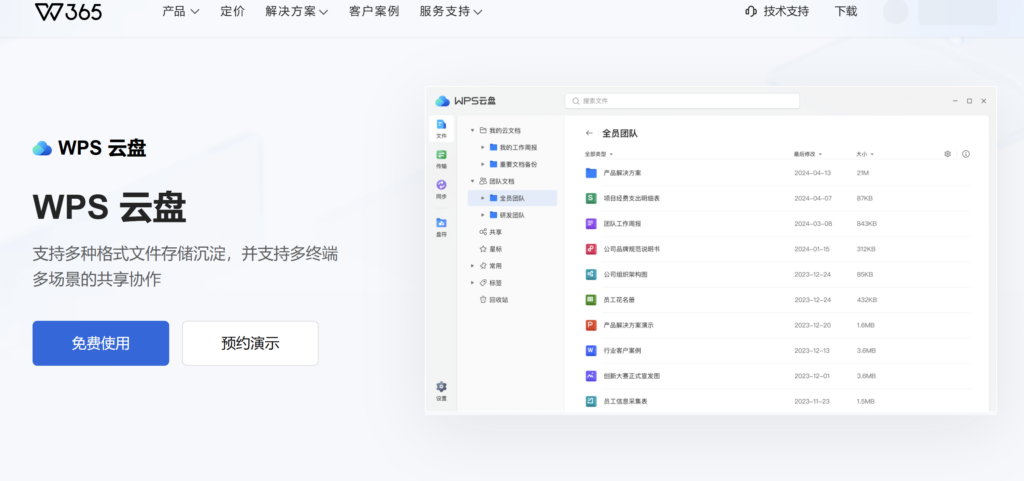Open 回收站 trash in the tree

494,300
